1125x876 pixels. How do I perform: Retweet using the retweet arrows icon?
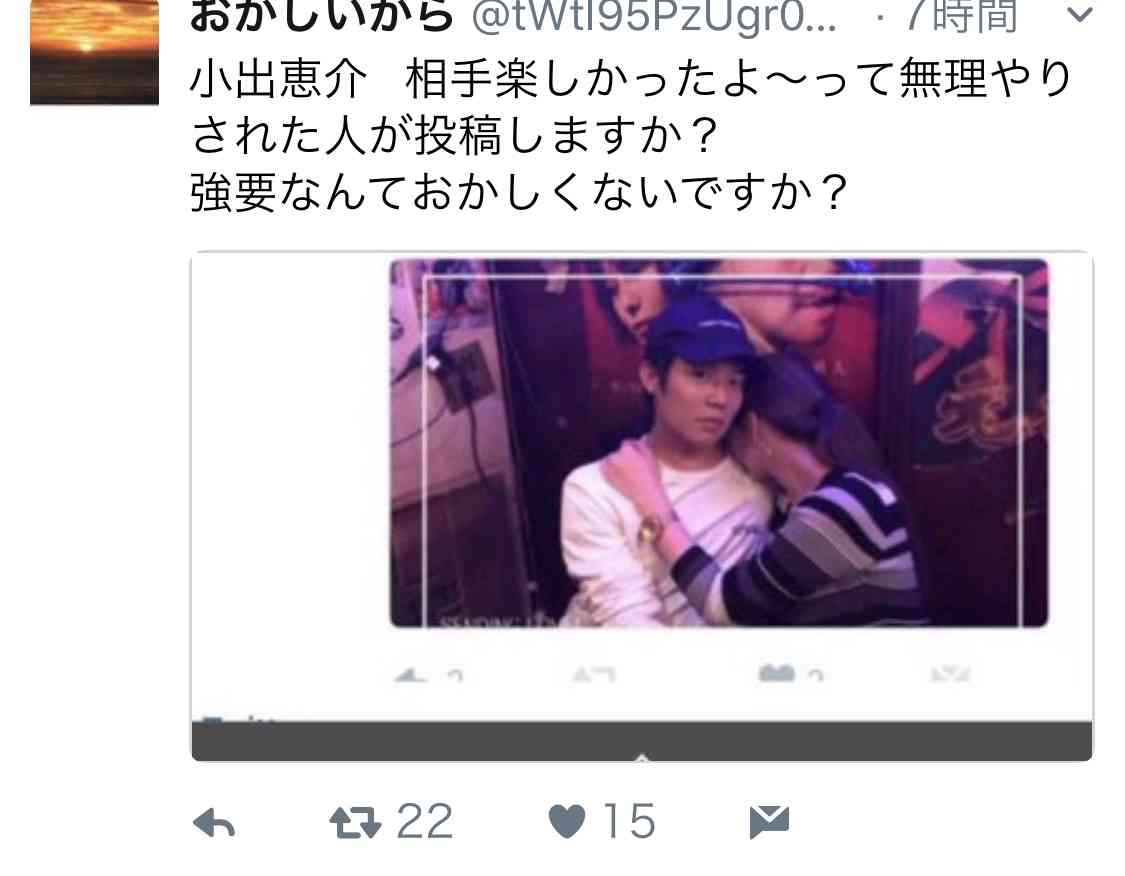[x=355, y=822]
